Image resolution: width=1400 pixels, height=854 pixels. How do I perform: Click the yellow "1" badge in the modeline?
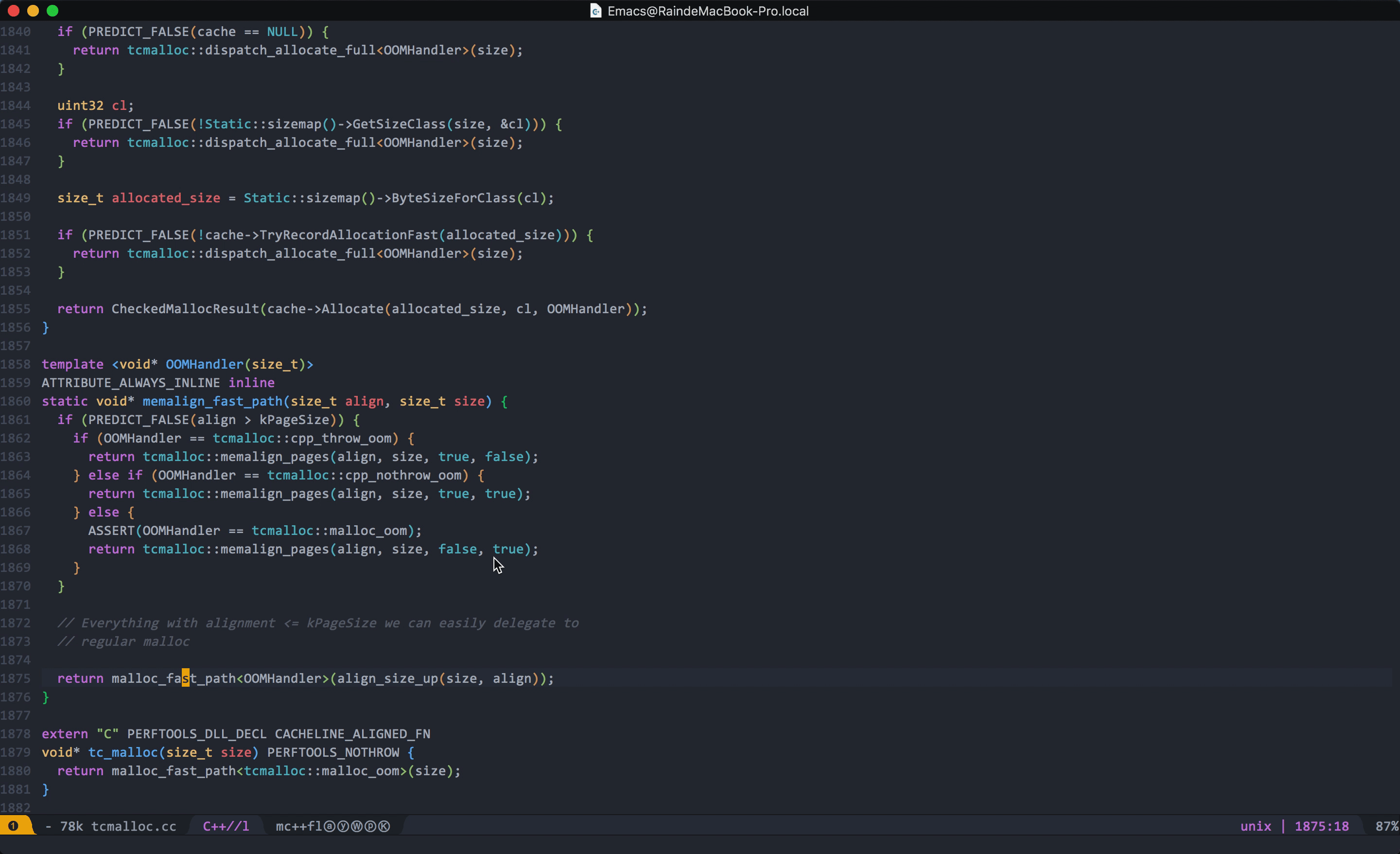point(13,826)
